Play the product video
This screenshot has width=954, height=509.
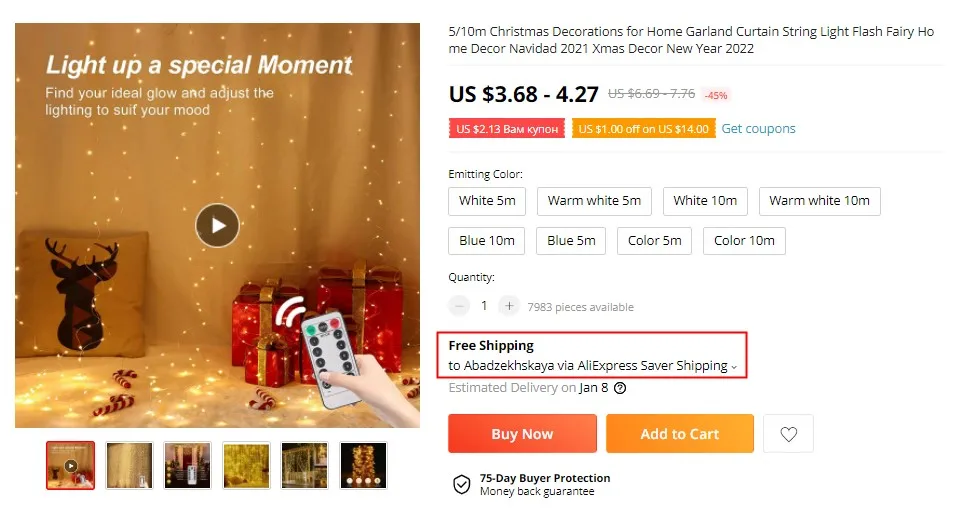217,225
